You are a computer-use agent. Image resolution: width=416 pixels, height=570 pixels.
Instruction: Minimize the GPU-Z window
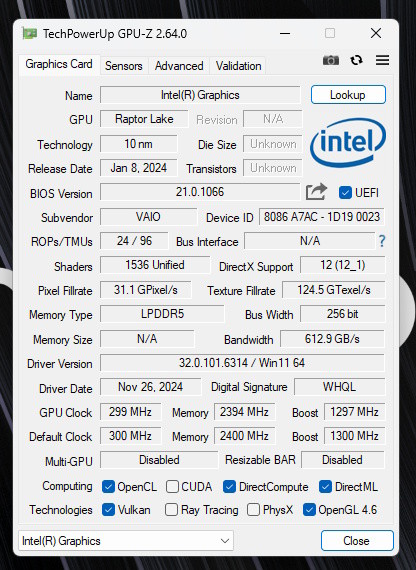(285, 33)
